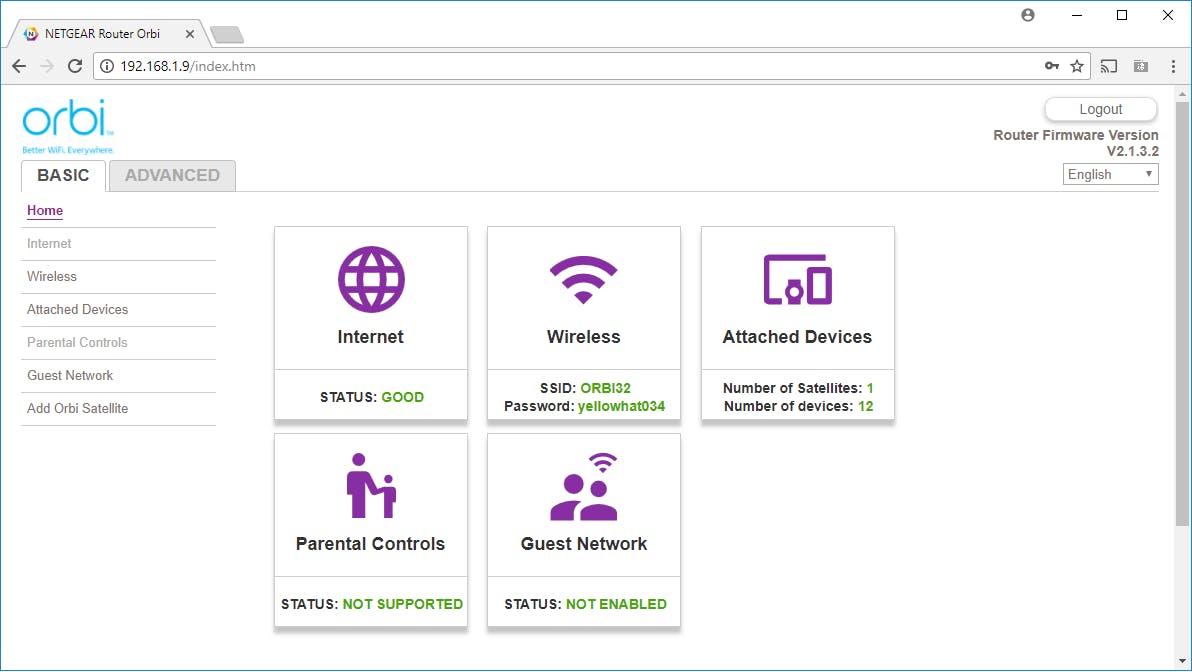Image resolution: width=1192 pixels, height=672 pixels.
Task: Open Add Orbi Satellite in the sidebar
Action: pos(78,408)
